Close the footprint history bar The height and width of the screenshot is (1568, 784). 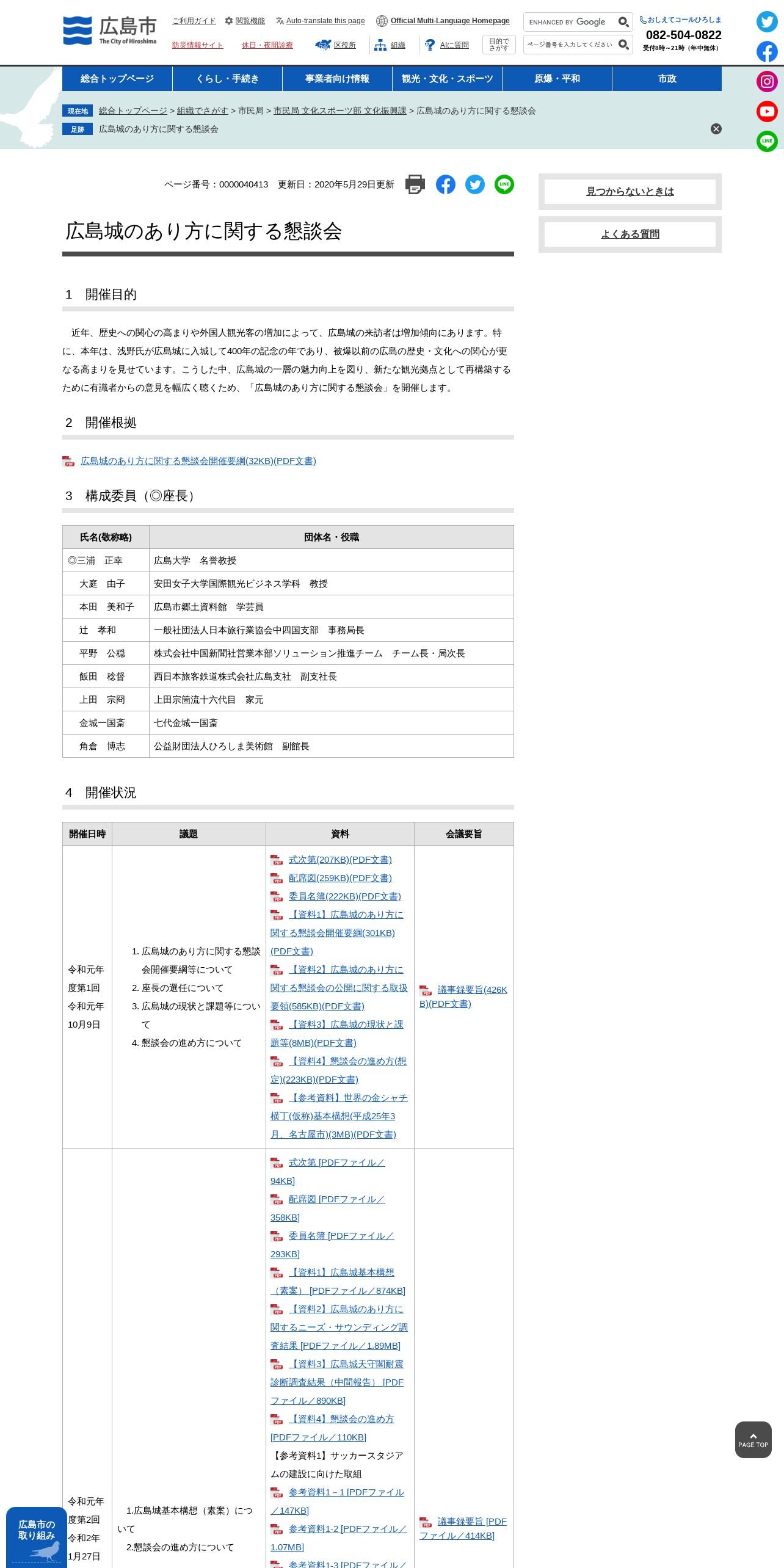[x=716, y=129]
